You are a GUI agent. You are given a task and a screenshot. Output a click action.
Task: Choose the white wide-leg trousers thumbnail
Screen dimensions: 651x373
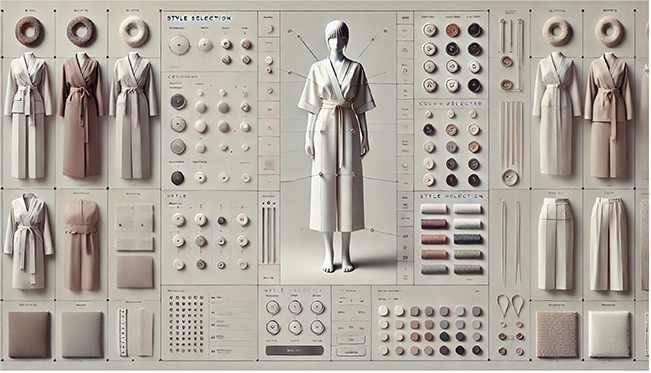tap(609, 244)
